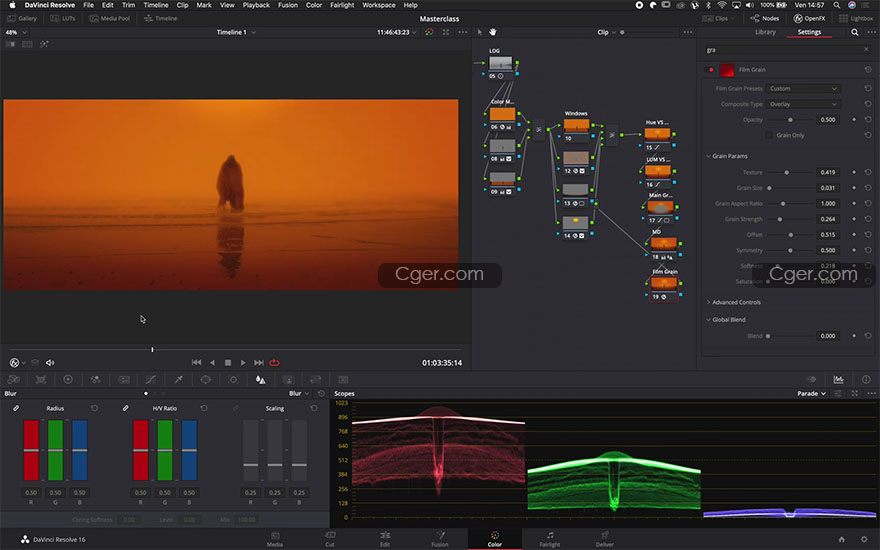Adjust the Grain Strength slider
Viewport: 880px width, 550px height.
[780, 219]
